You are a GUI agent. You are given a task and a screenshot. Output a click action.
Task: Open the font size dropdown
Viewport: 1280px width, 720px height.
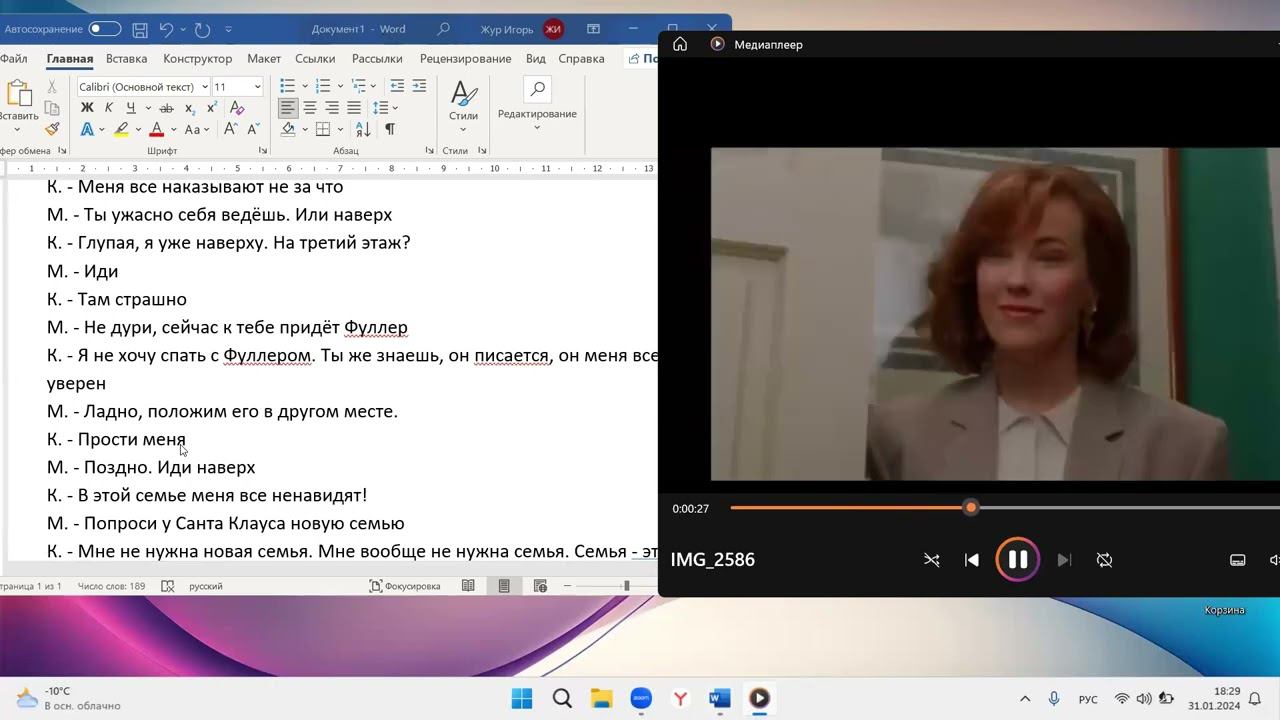[258, 87]
